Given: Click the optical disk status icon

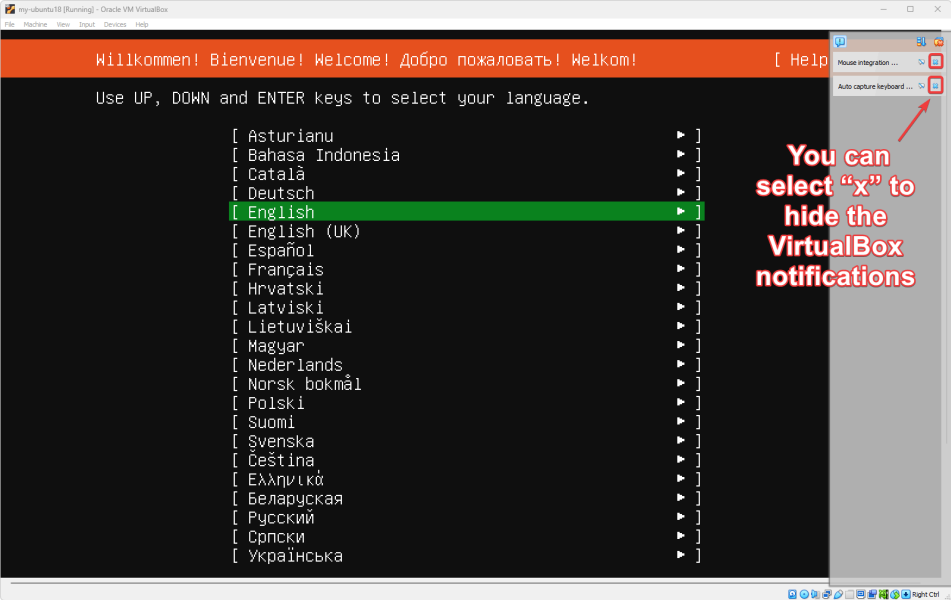Looking at the screenshot, I should 804,594.
